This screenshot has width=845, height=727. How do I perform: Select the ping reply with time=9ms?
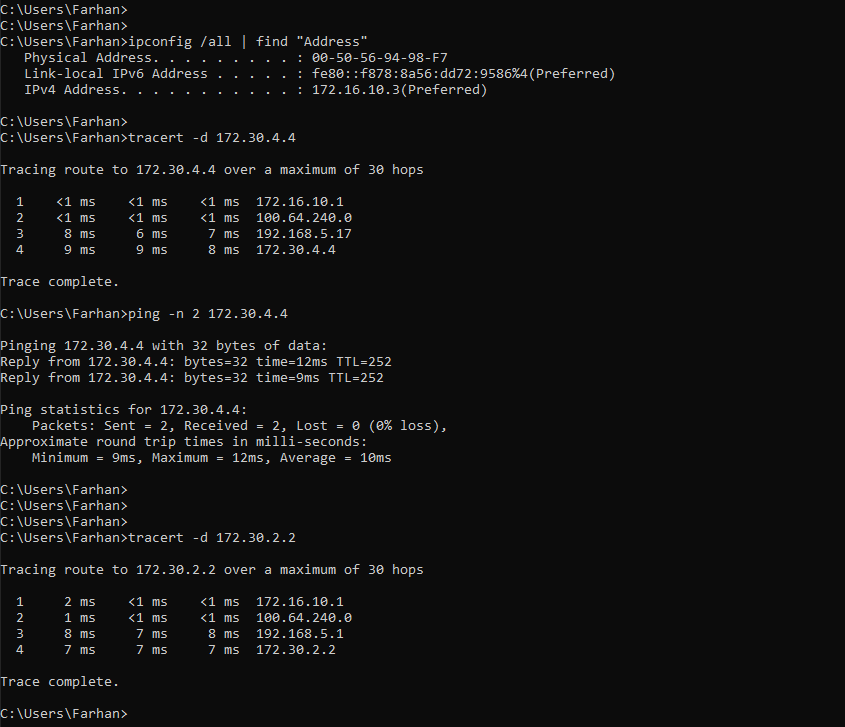click(191, 378)
